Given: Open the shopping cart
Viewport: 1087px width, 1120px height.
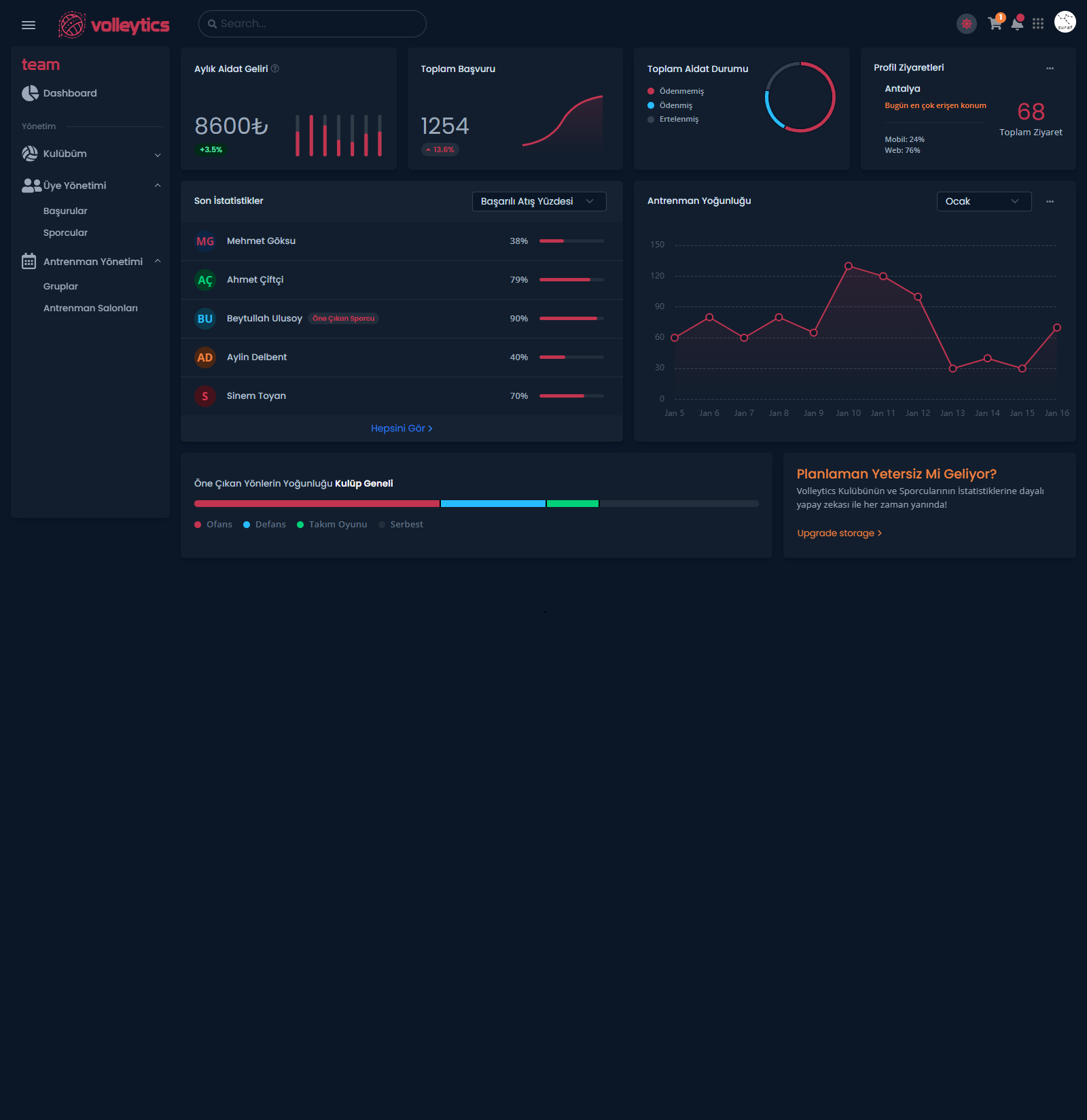Looking at the screenshot, I should click(x=995, y=23).
